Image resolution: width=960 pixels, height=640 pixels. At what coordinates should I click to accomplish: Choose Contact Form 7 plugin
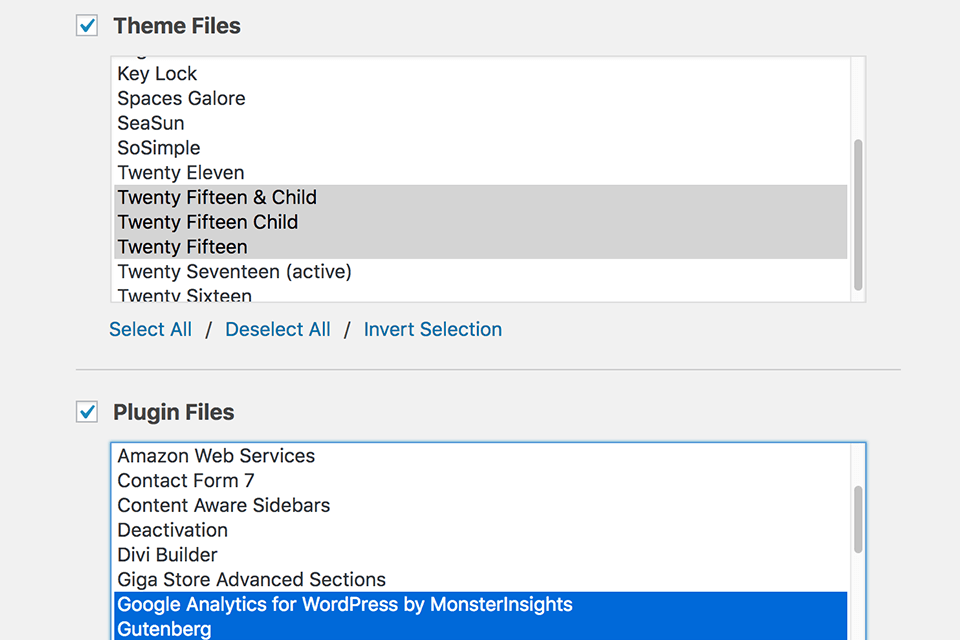click(x=186, y=481)
